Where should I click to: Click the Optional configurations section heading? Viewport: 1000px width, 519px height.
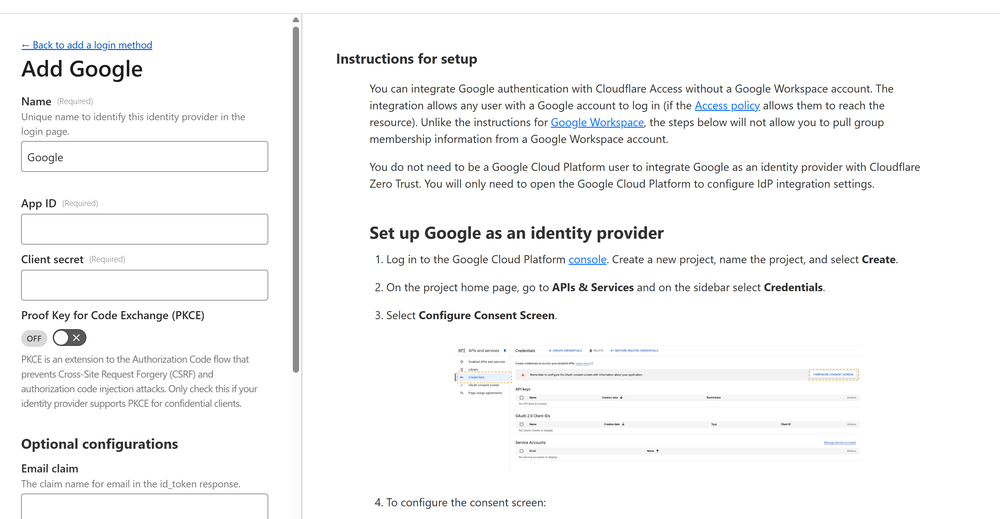point(99,444)
